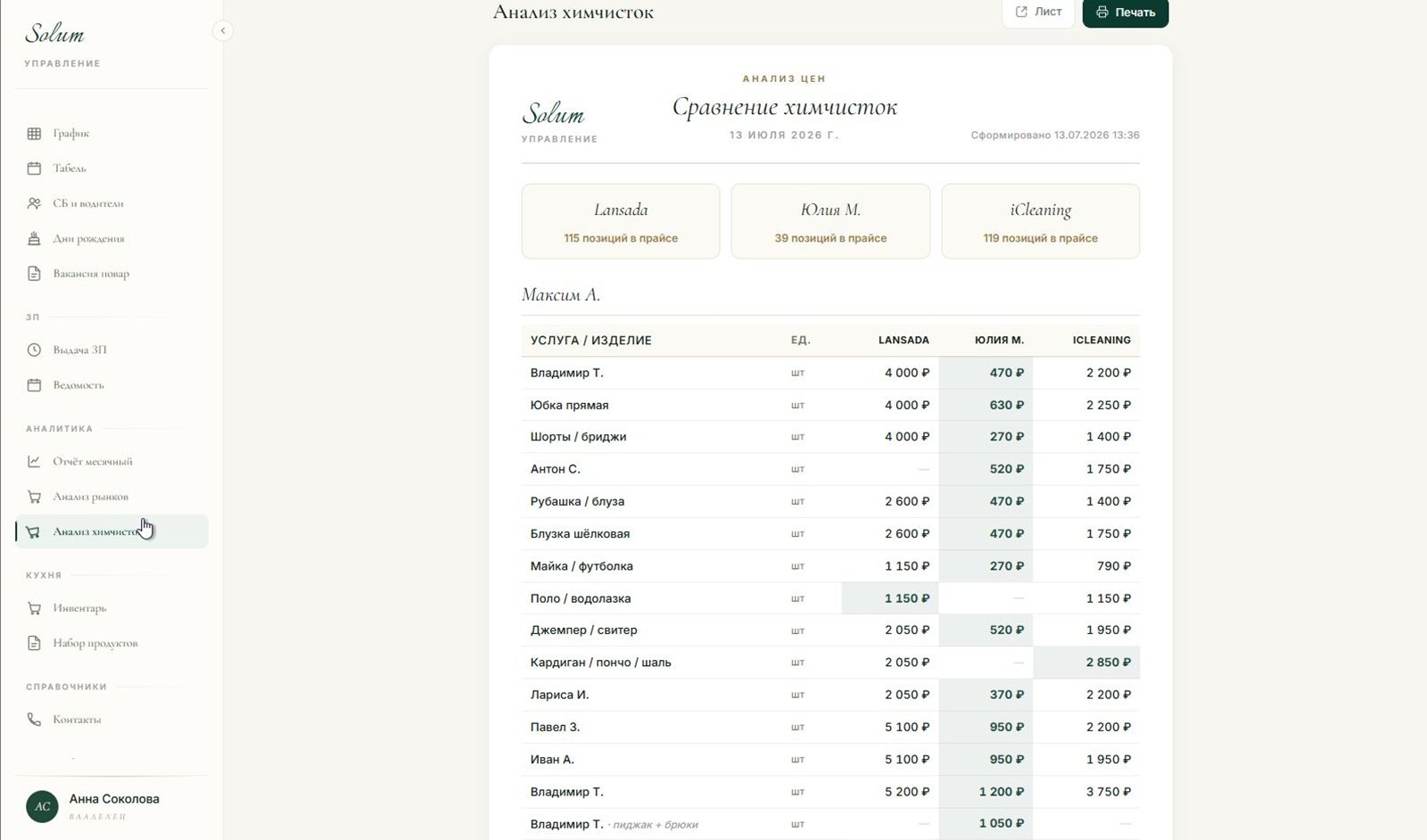Open Отчёт месячный analytics page
The width and height of the screenshot is (1427, 840).
click(x=111, y=461)
